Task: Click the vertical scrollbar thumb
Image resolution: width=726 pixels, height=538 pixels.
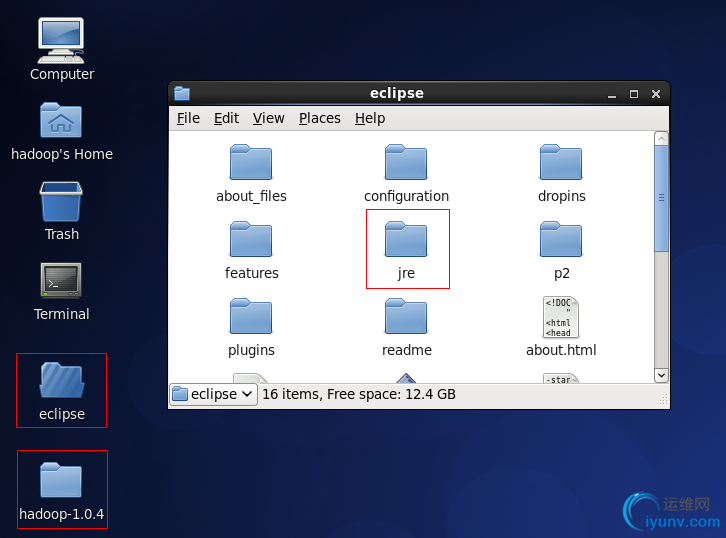Action: tap(661, 199)
